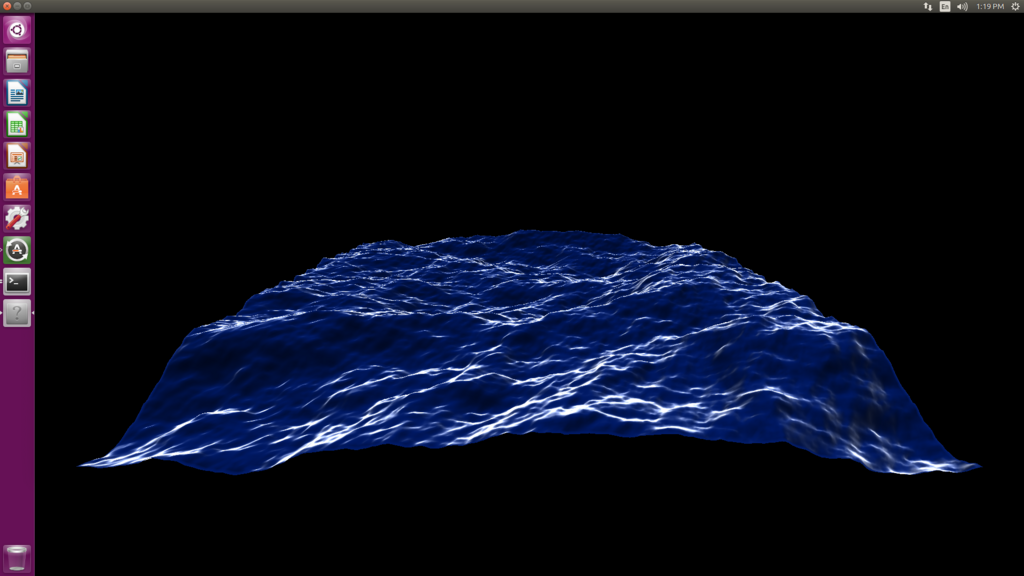Open the session power gear menu
The width and height of the screenshot is (1024, 576).
(x=1016, y=7)
